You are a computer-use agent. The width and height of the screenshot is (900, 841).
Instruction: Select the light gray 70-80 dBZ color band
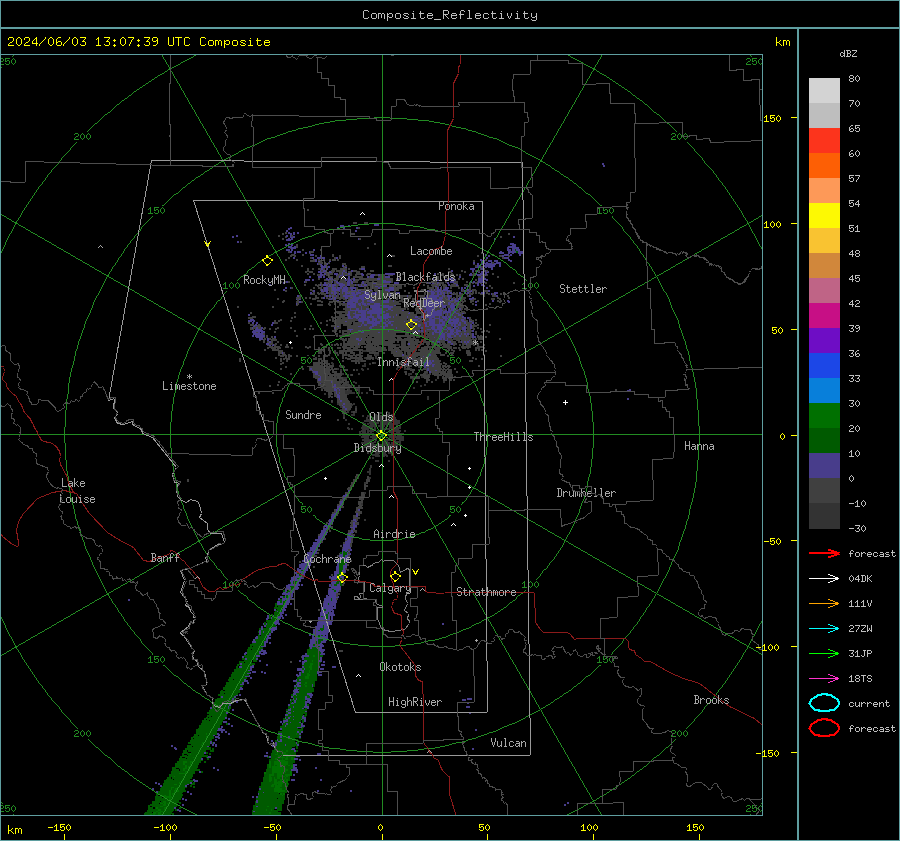coord(824,91)
